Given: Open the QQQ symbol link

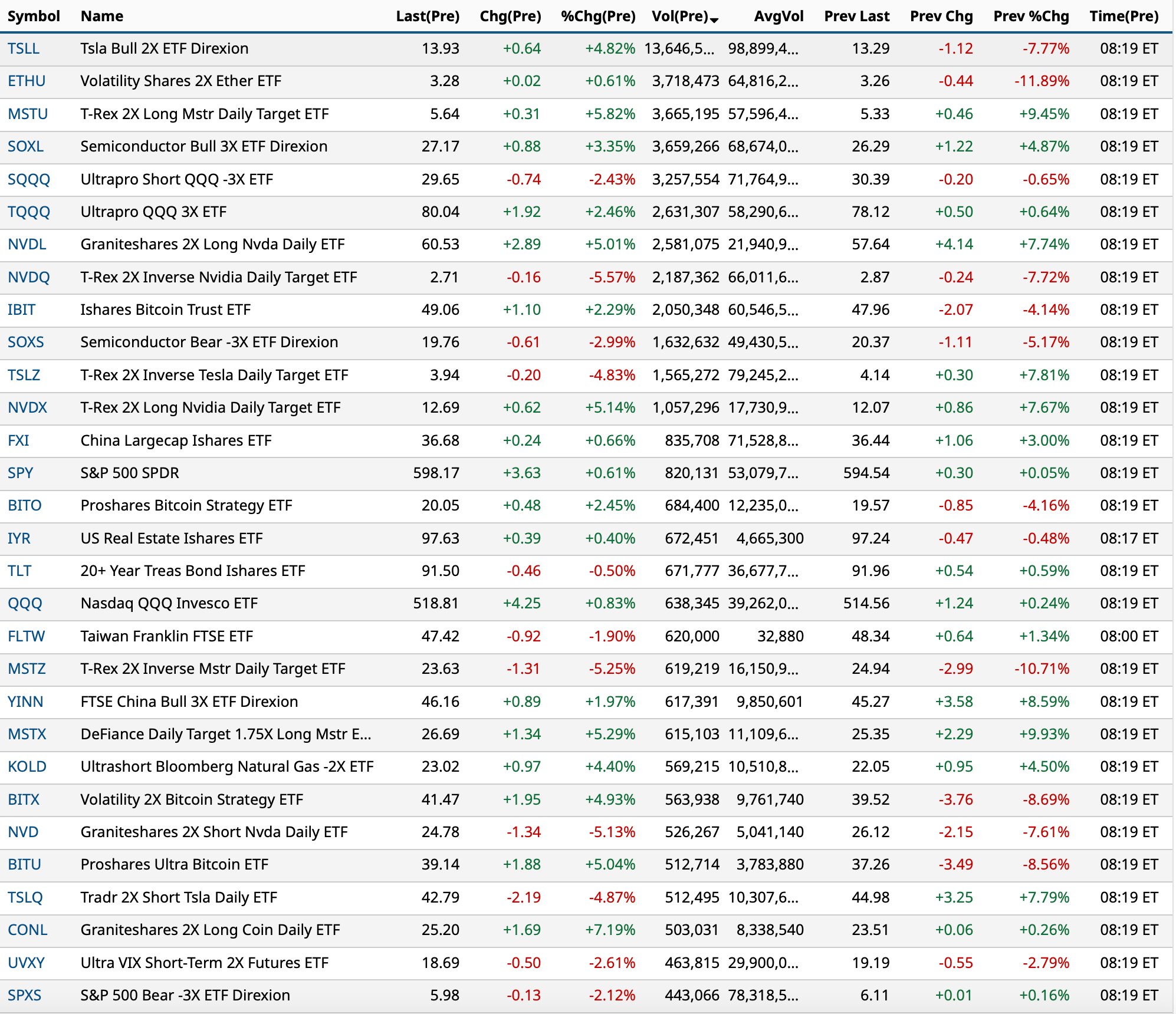Looking at the screenshot, I should pyautogui.click(x=25, y=603).
